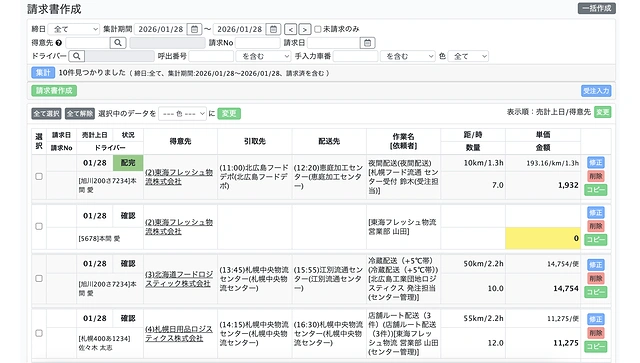The height and width of the screenshot is (363, 640).
Task: Click the ドライバー search magnifier icon
Action: [x=76, y=56]
